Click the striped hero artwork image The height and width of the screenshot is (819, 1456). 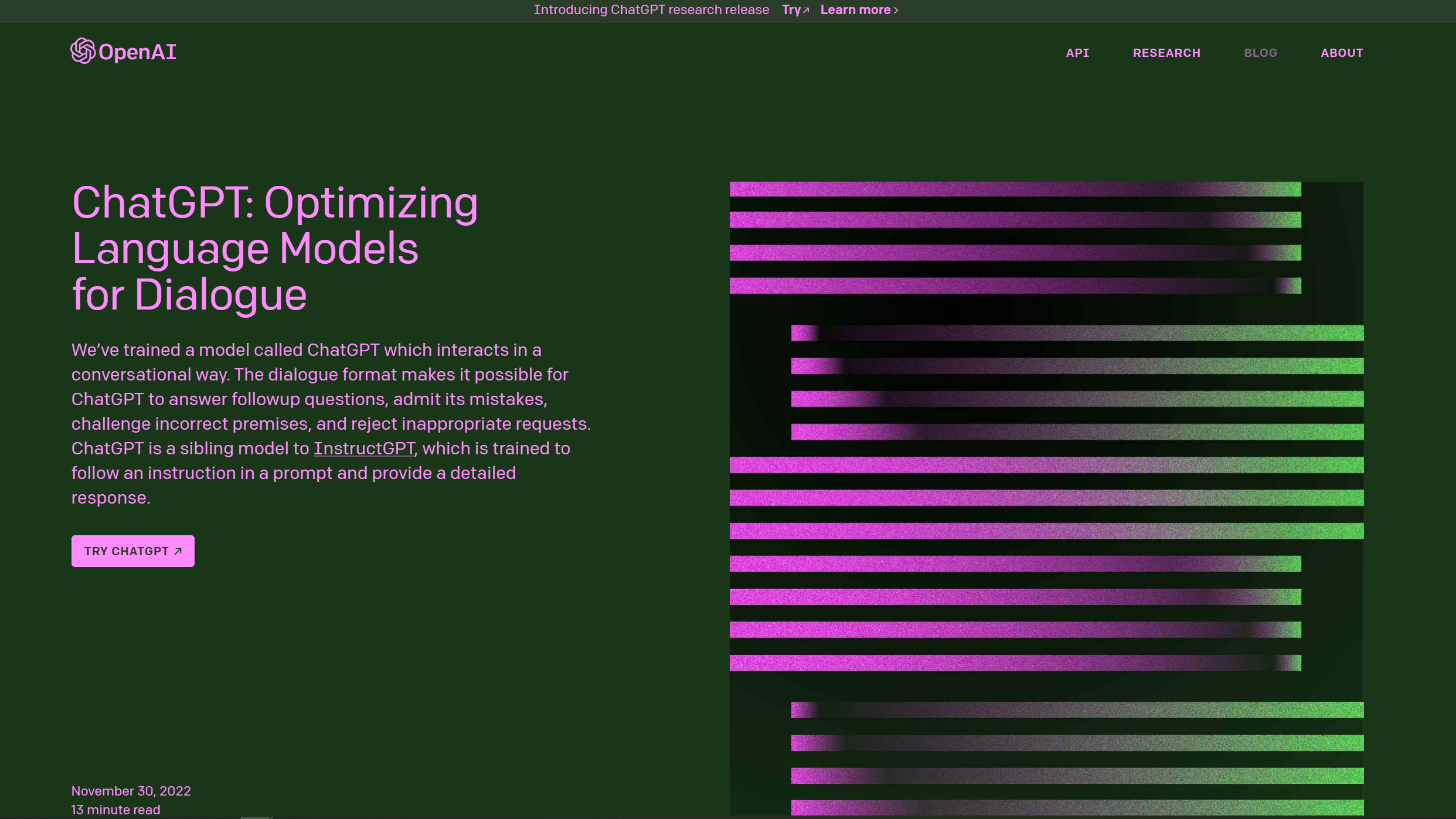pyautogui.click(x=1046, y=498)
